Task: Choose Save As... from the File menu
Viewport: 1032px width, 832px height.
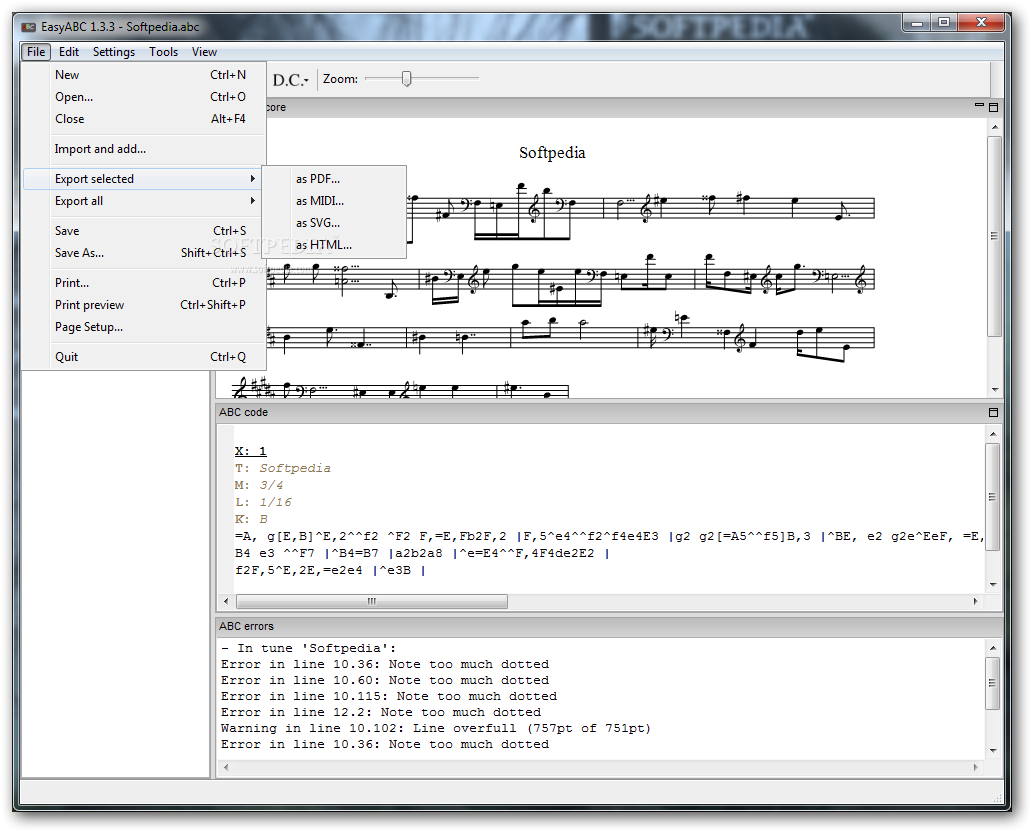Action: (144, 253)
